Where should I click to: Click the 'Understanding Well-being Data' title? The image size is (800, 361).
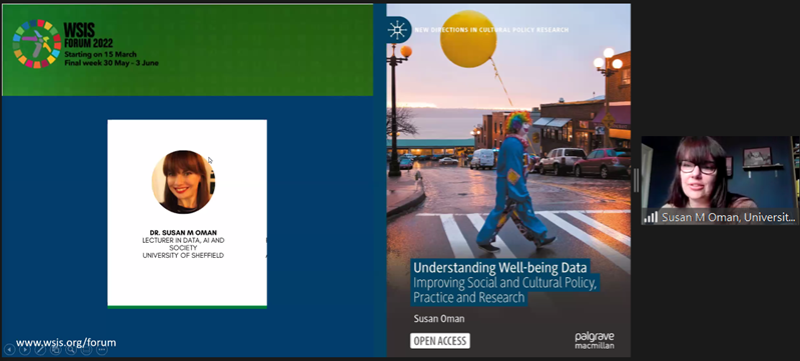pyautogui.click(x=500, y=267)
